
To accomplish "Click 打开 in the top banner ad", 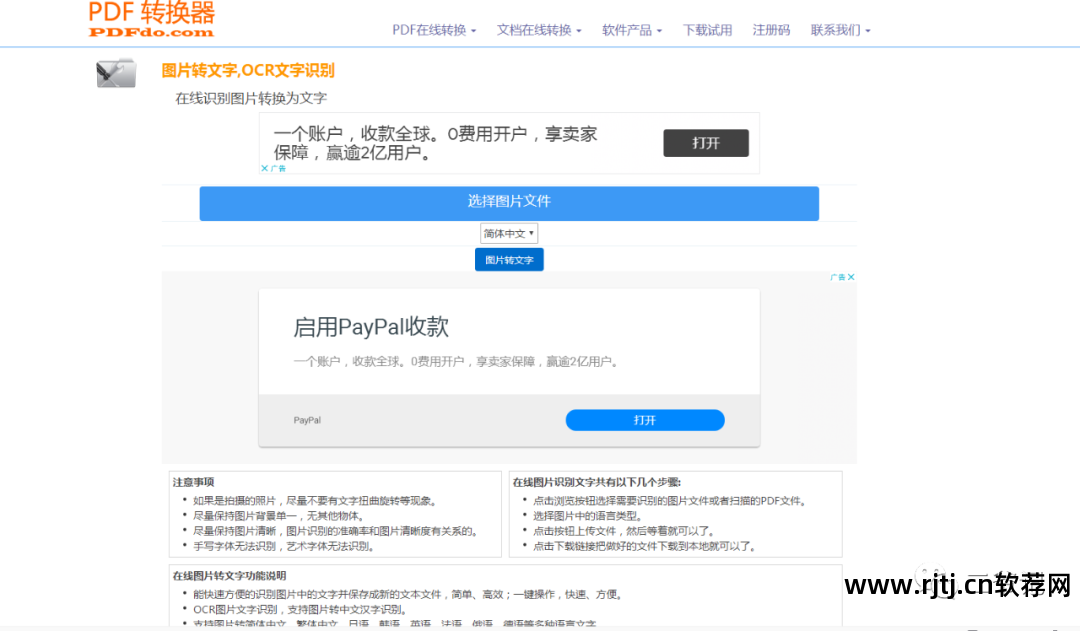I will tap(706, 142).
